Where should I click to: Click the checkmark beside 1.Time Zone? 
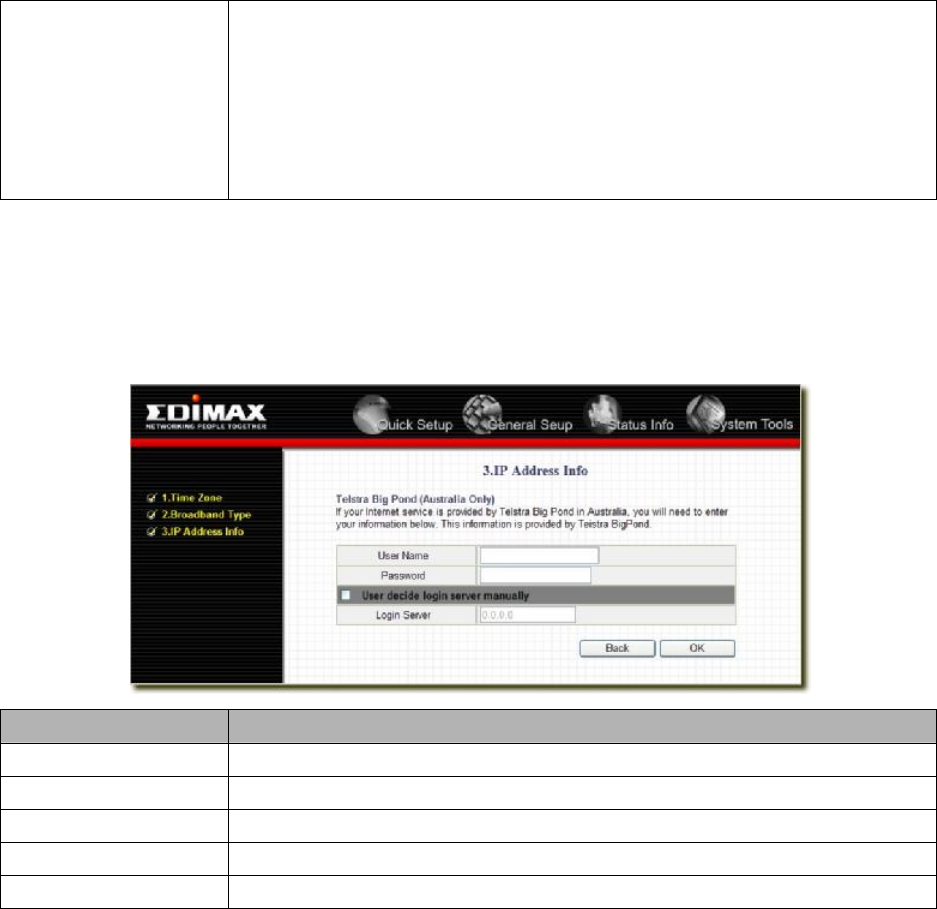[x=151, y=498]
